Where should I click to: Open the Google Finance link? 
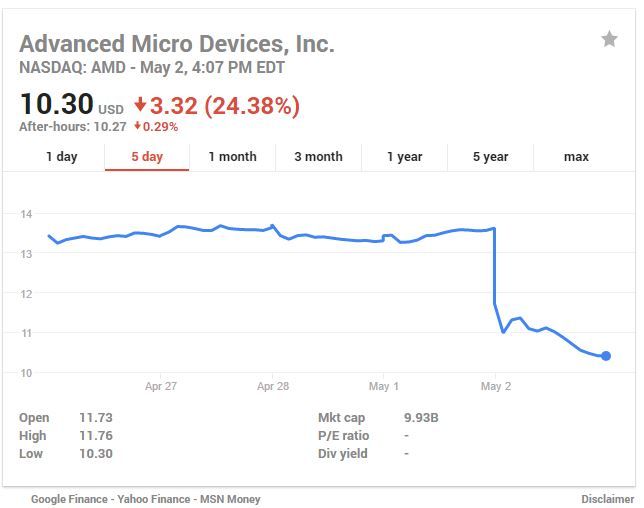click(x=70, y=498)
